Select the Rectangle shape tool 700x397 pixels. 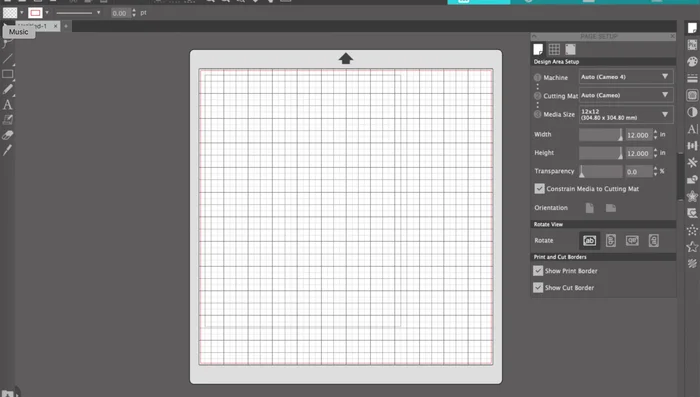click(x=8, y=74)
